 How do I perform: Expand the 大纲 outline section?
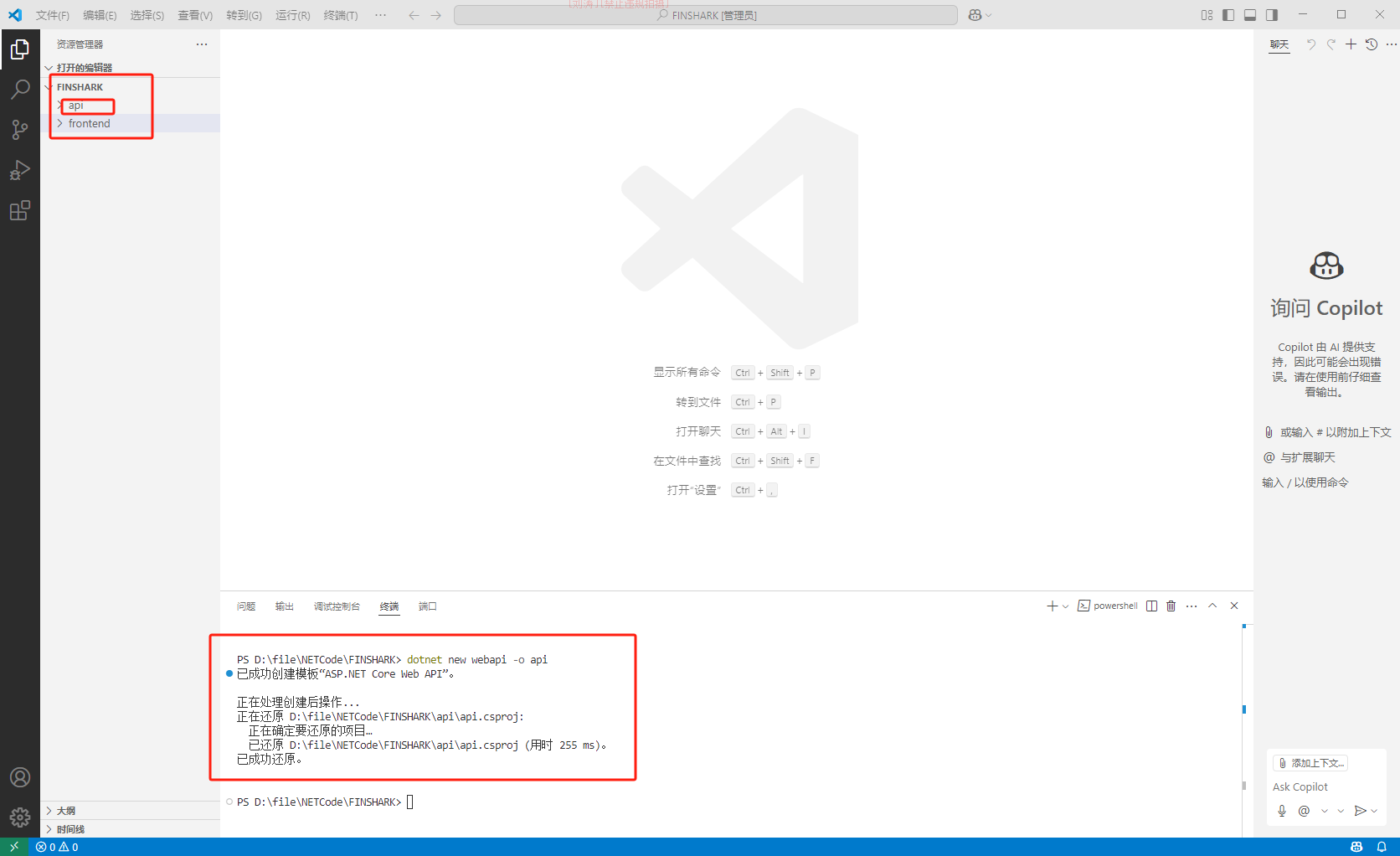(x=131, y=811)
